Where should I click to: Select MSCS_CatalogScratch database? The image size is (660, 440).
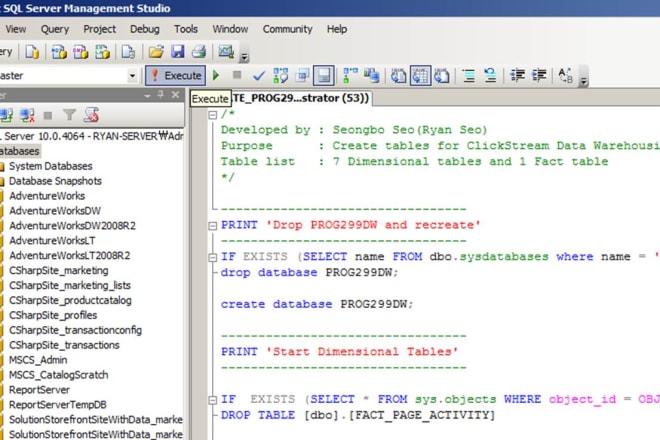[59, 375]
